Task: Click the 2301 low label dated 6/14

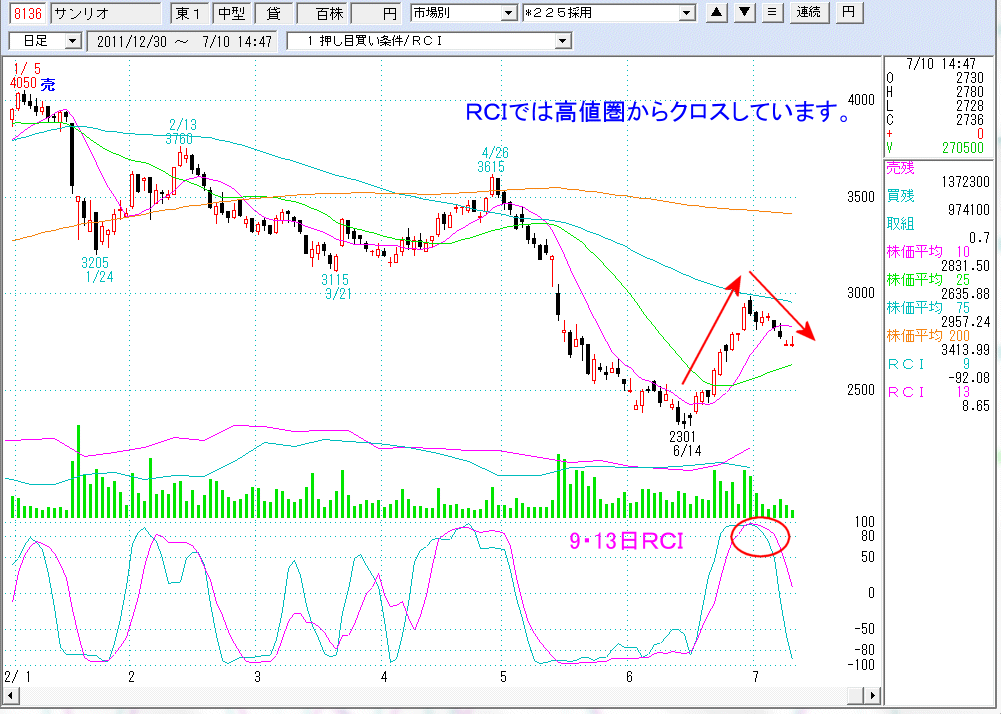Action: [682, 437]
